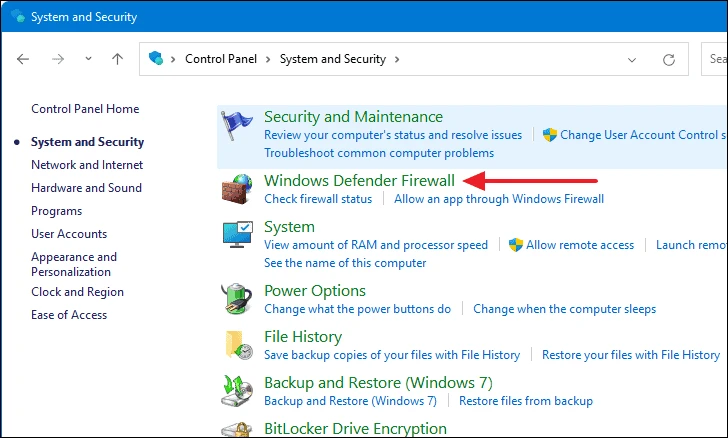Open the recent locations dropdown chevron

coord(87,59)
